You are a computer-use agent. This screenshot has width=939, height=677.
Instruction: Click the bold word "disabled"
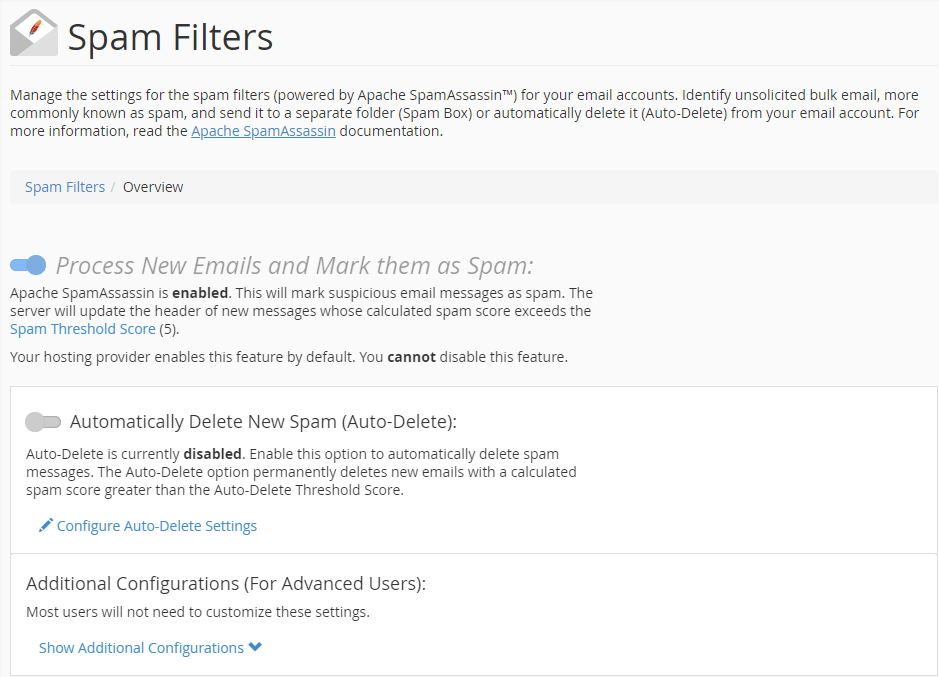(x=211, y=453)
